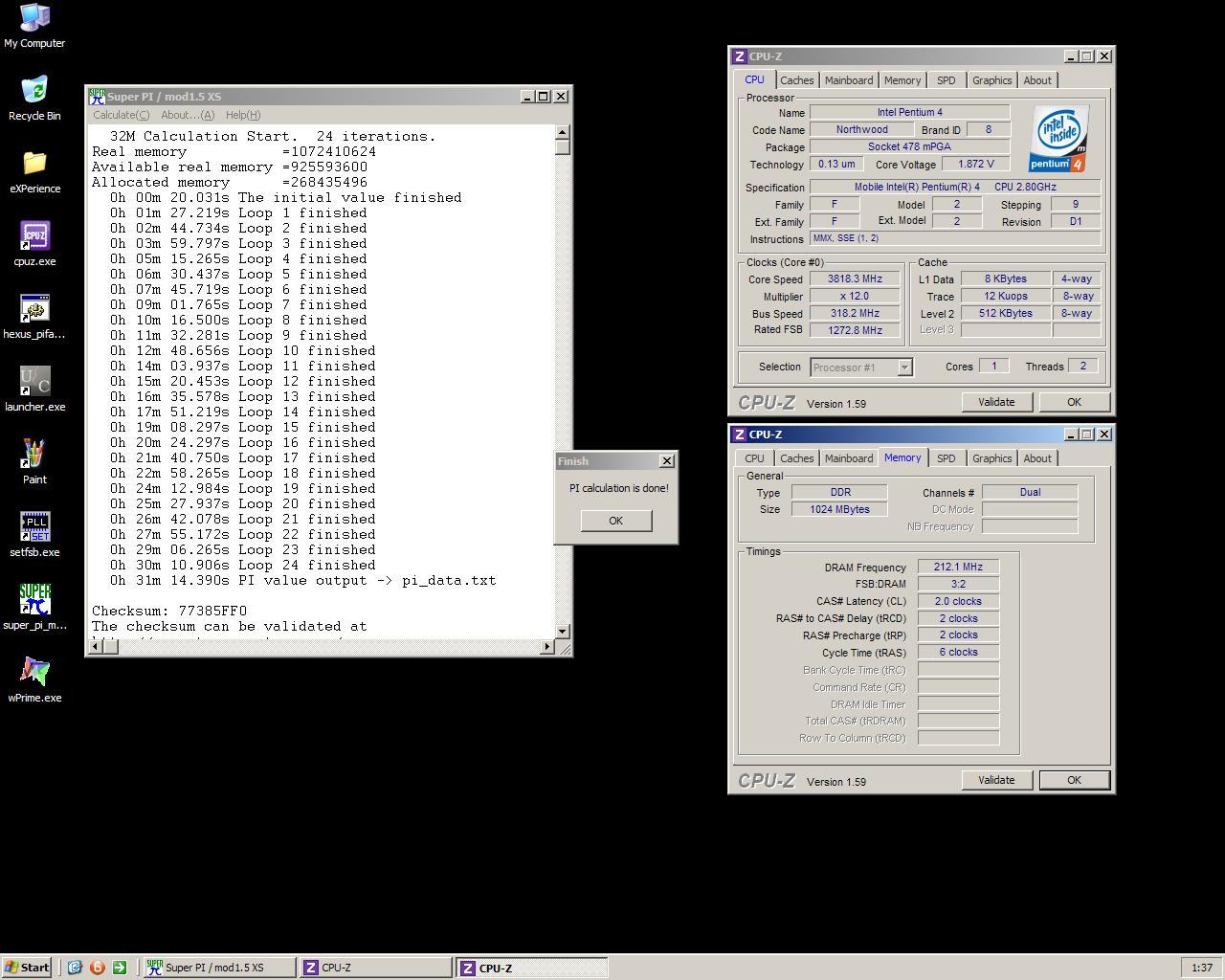The width and height of the screenshot is (1225, 980).
Task: Select Mainboard tab in upper CPU-Z window
Action: click(849, 80)
